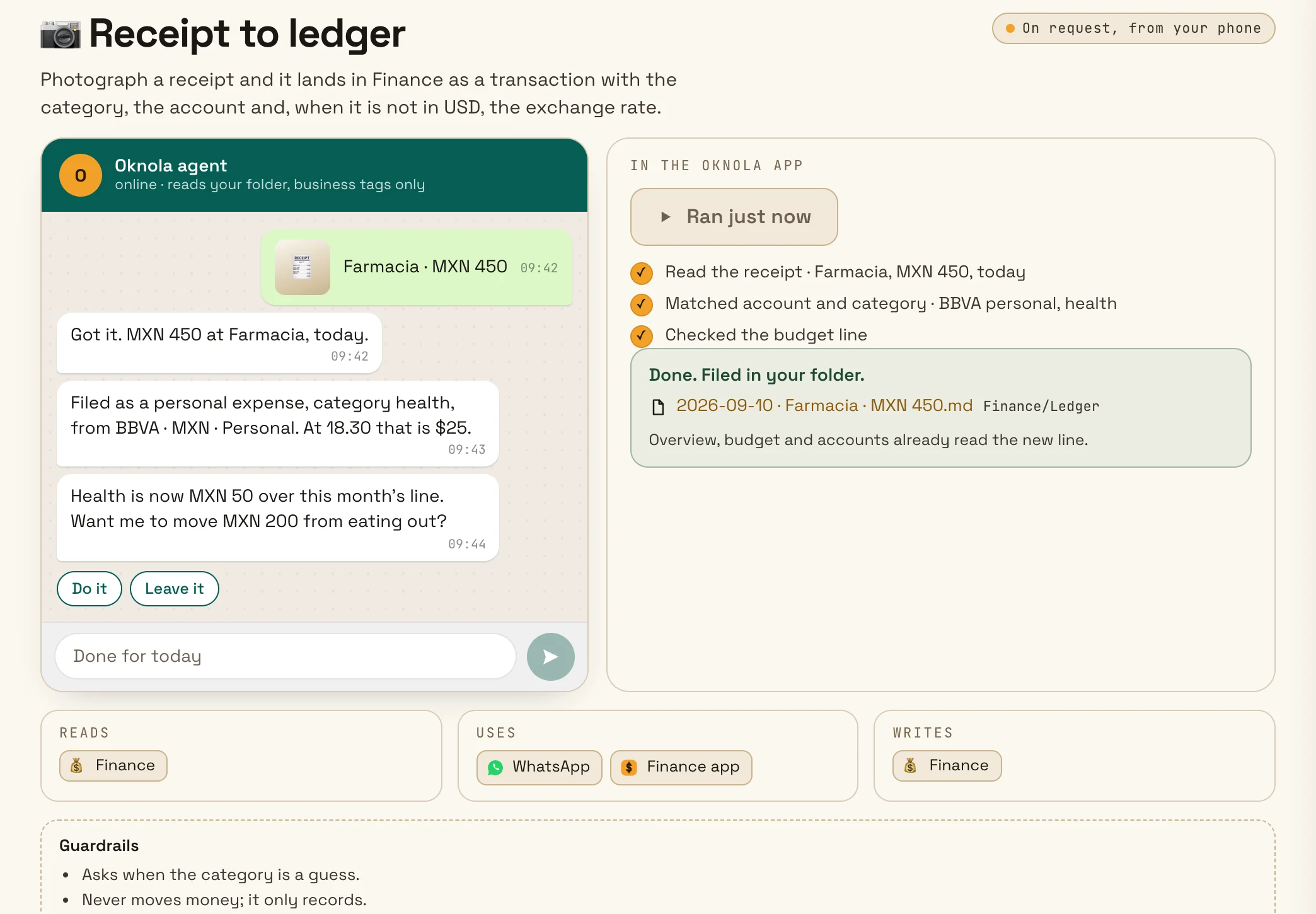Click the money bag icon in Writes Finance chip
Image resolution: width=1316 pixels, height=914 pixels.
[x=910, y=765]
